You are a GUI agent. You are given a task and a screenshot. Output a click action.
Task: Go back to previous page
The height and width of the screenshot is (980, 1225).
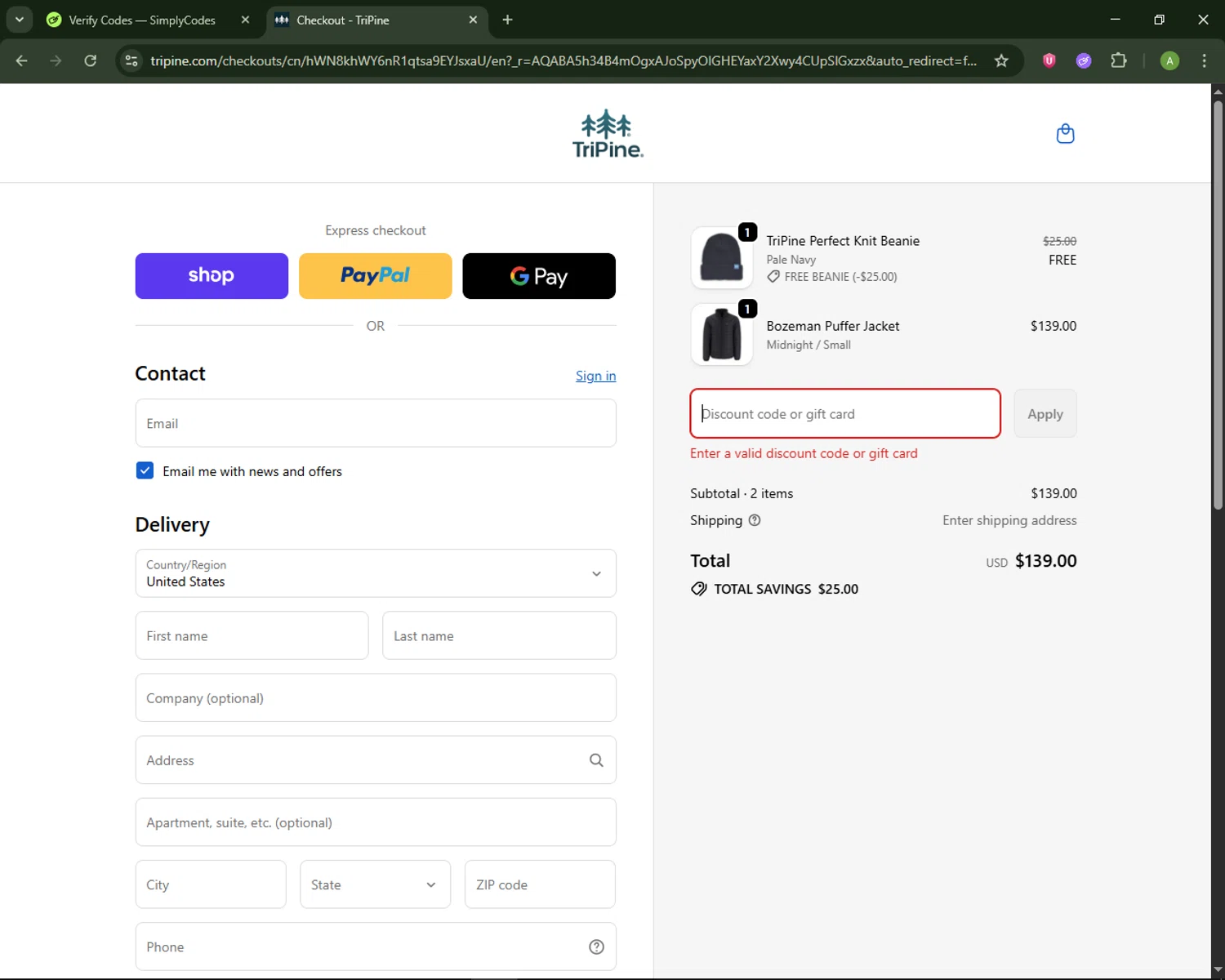[x=22, y=60]
